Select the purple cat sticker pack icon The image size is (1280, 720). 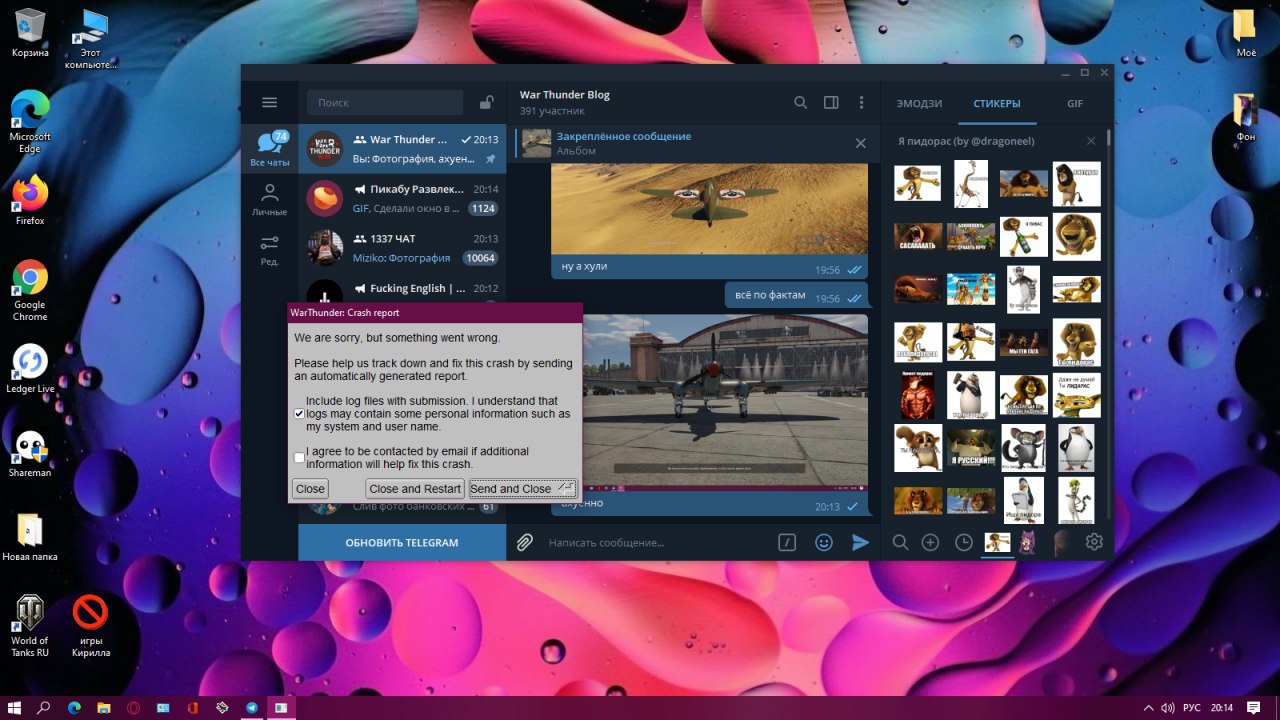[x=1027, y=542]
